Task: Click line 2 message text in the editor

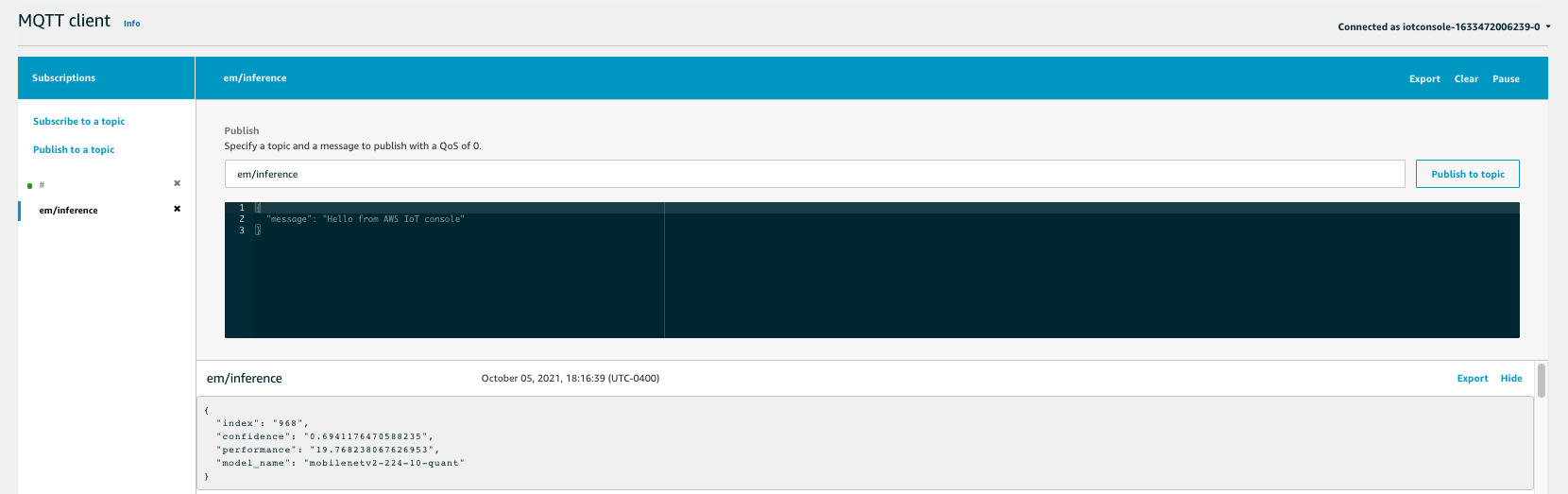Action: 366,219
